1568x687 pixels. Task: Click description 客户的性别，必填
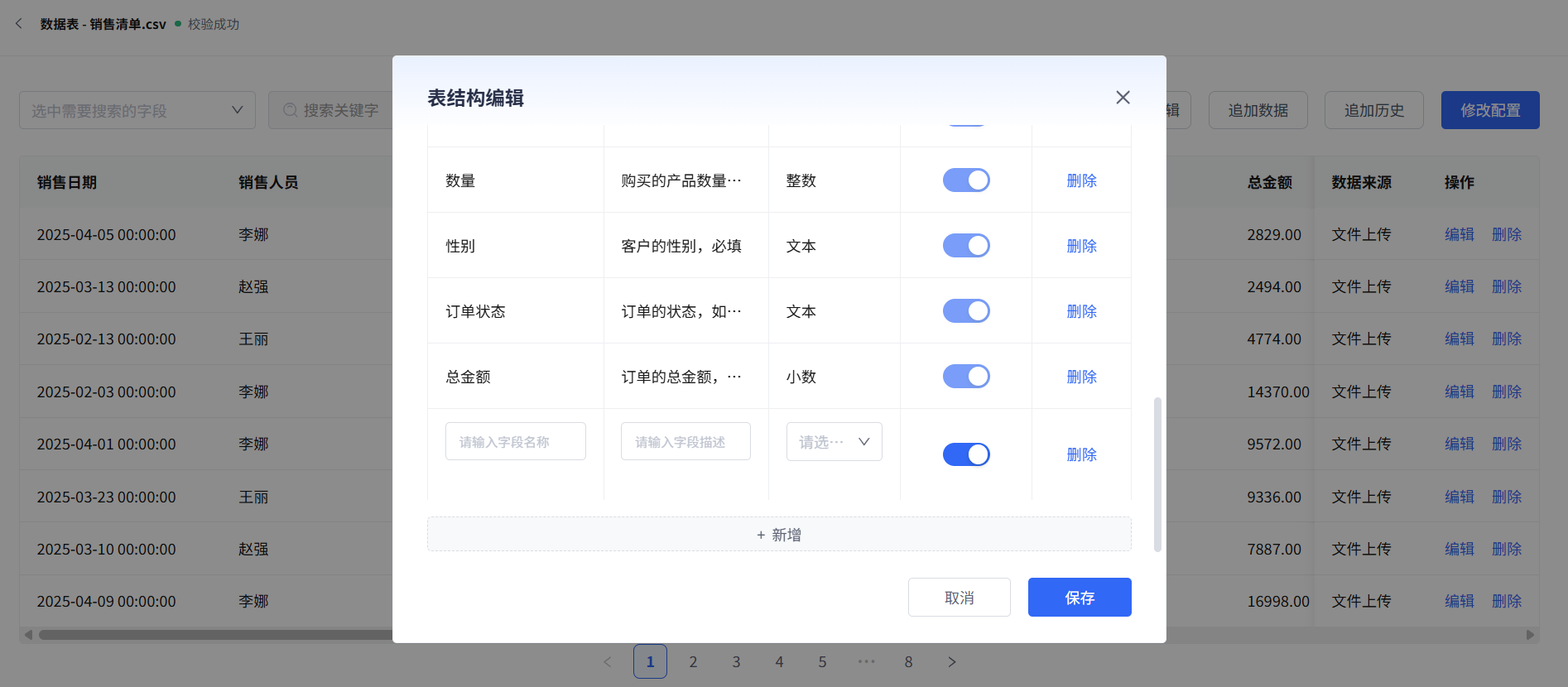click(681, 246)
